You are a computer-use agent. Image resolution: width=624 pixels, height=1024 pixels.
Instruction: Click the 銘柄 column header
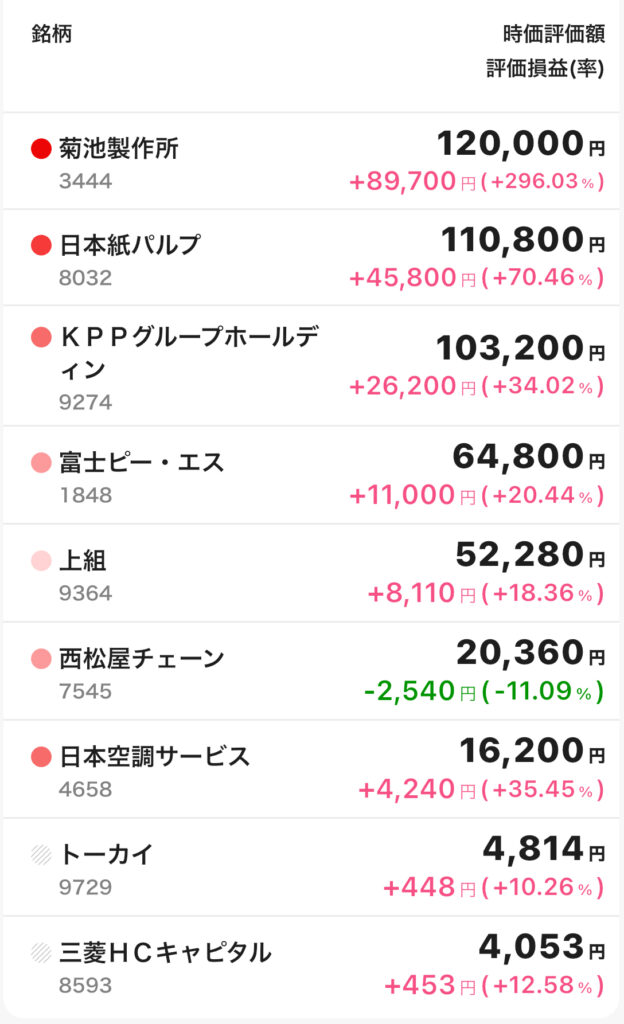pyautogui.click(x=52, y=33)
